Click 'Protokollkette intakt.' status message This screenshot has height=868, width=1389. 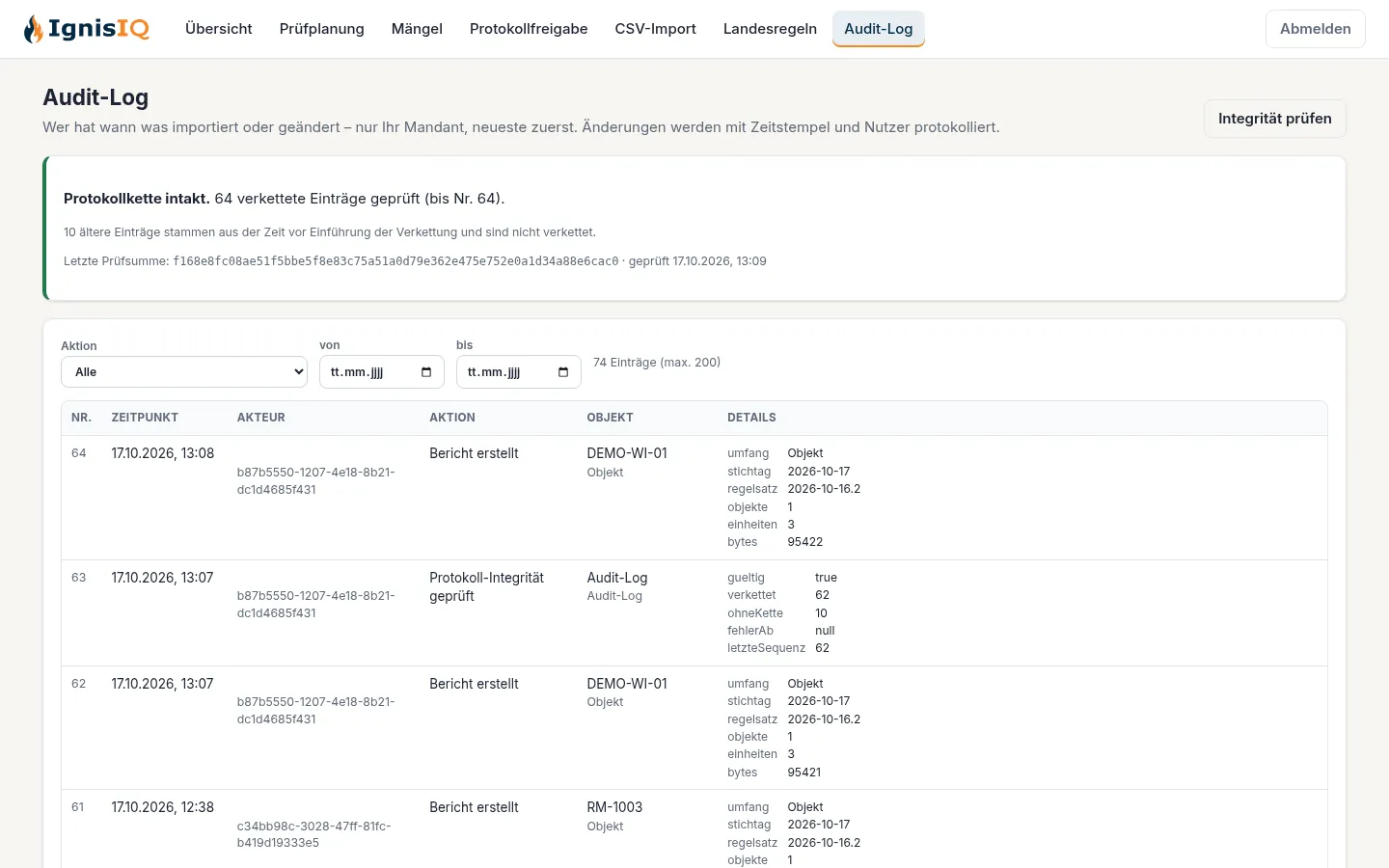coord(137,199)
